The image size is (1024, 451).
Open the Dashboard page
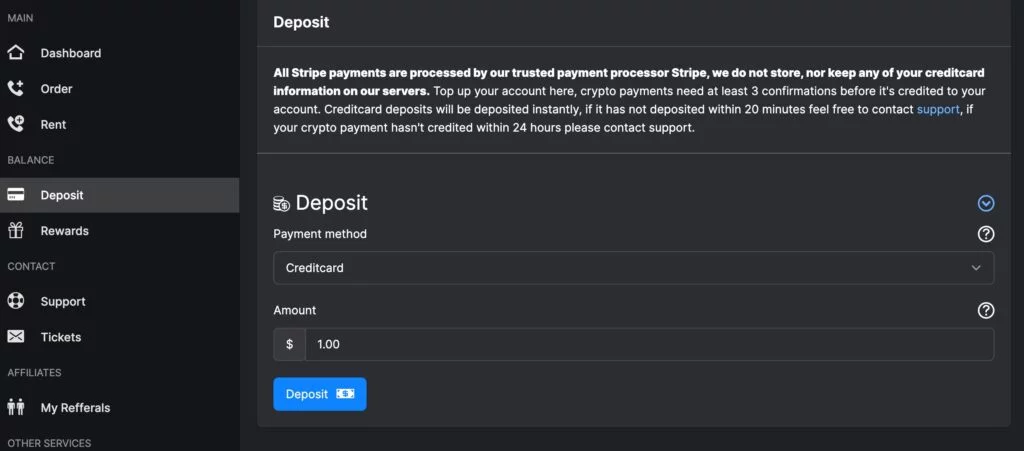[x=70, y=53]
